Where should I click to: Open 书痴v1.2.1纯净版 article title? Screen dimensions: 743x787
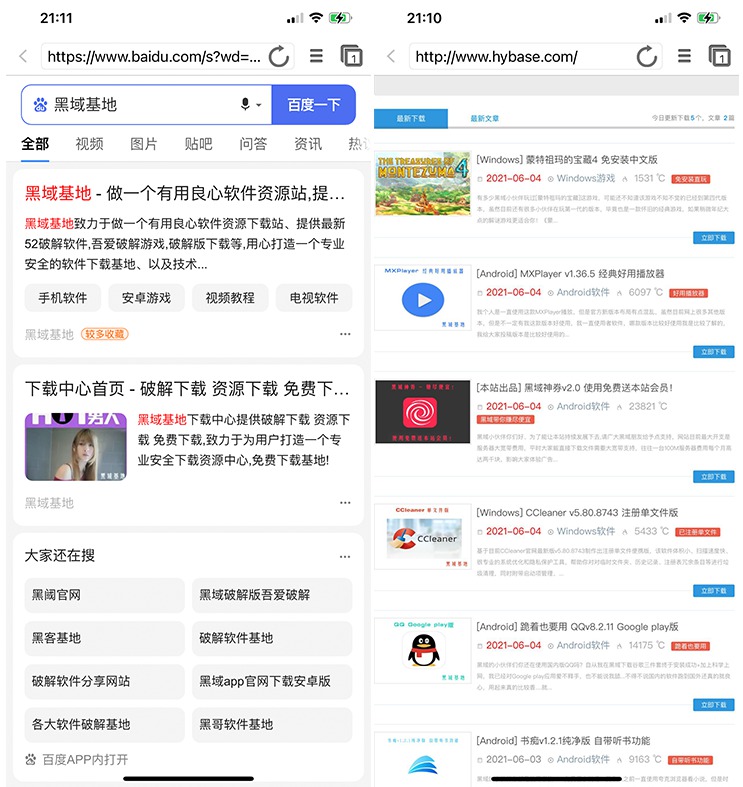pyautogui.click(x=563, y=740)
